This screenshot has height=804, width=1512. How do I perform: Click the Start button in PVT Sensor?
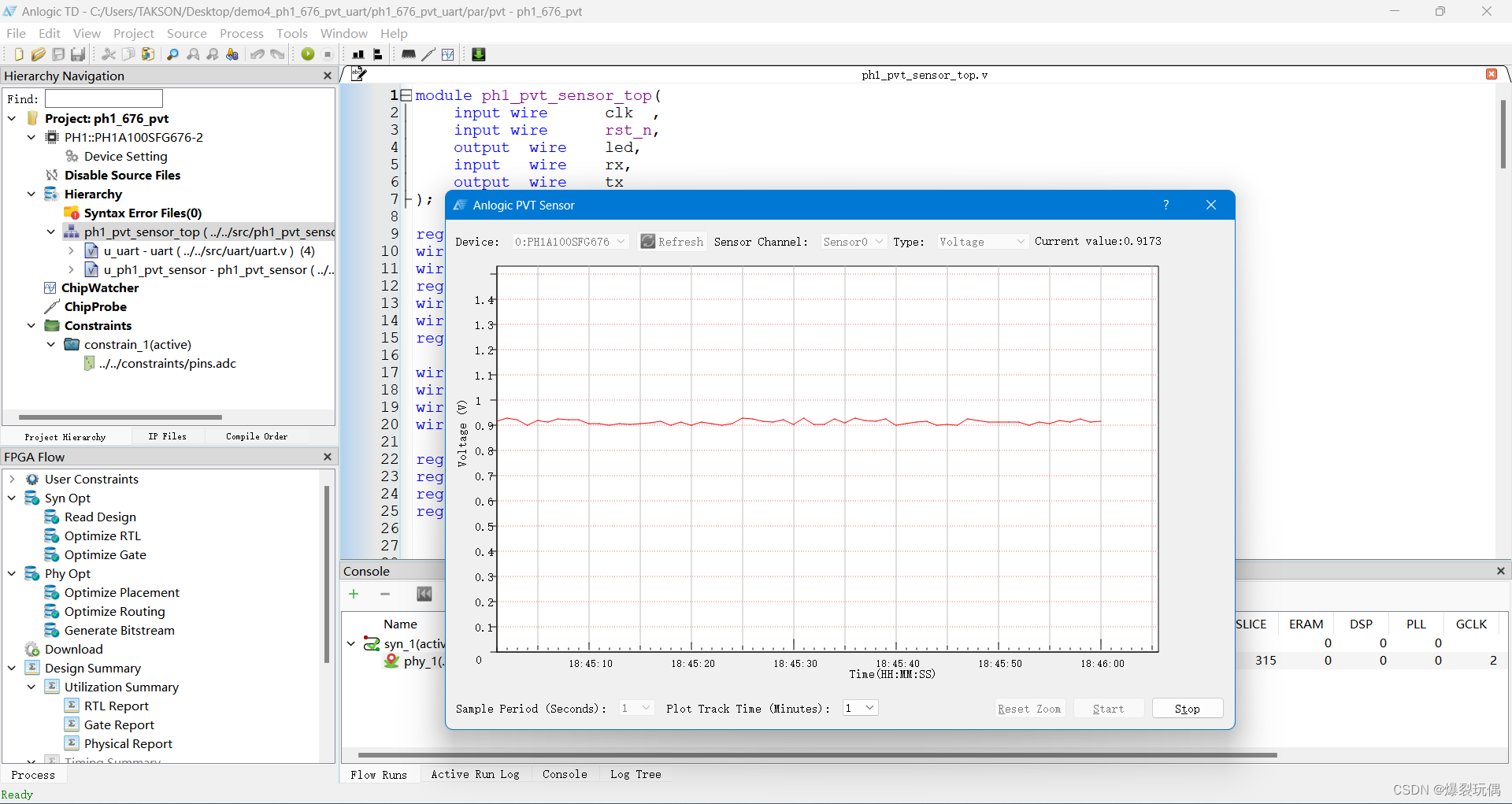click(x=1108, y=709)
